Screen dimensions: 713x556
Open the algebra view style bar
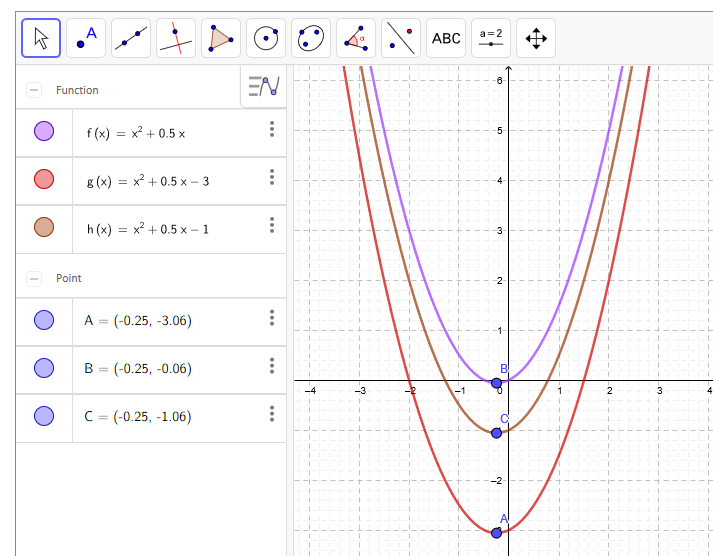tap(263, 87)
